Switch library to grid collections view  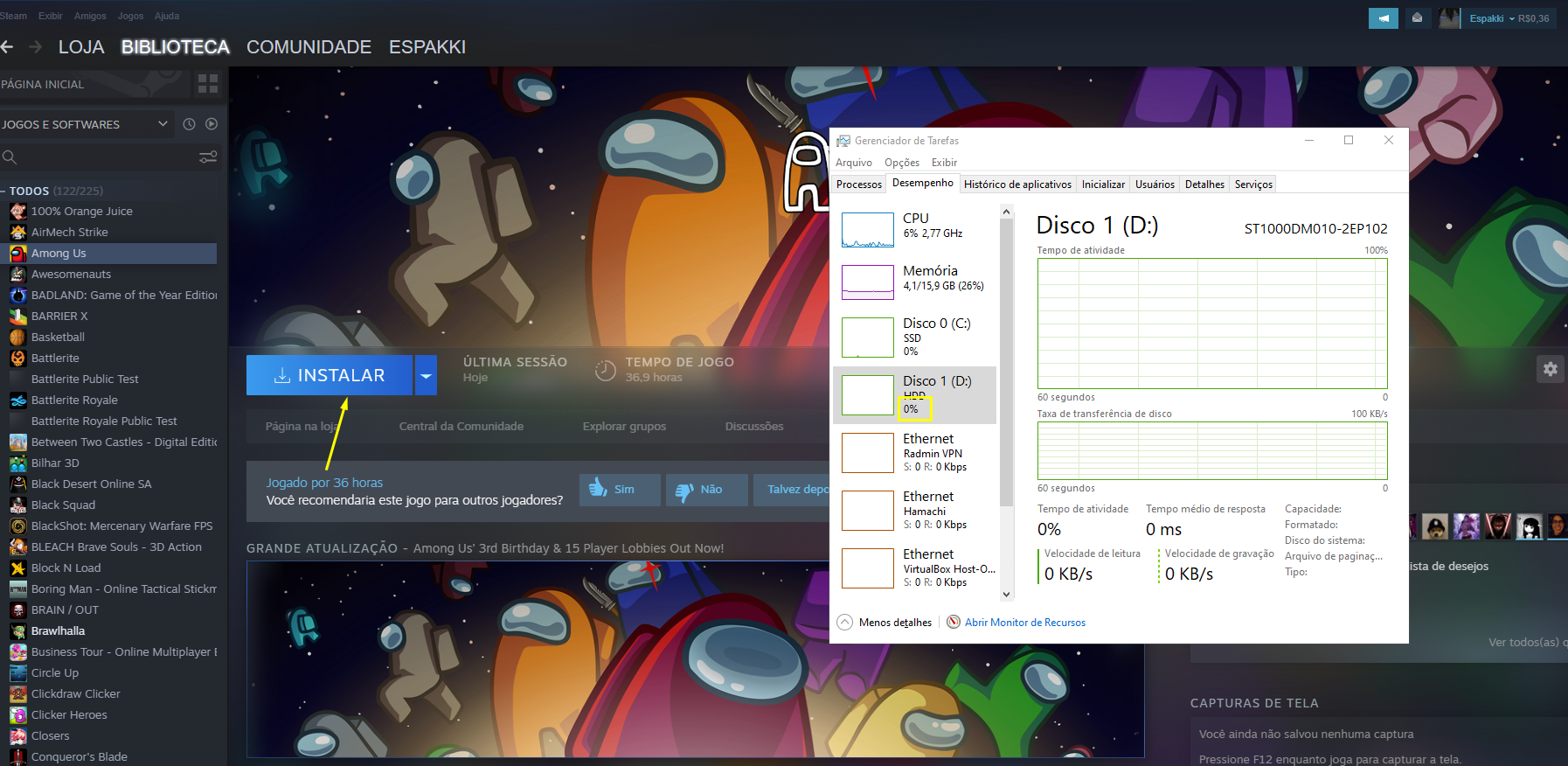pos(208,84)
